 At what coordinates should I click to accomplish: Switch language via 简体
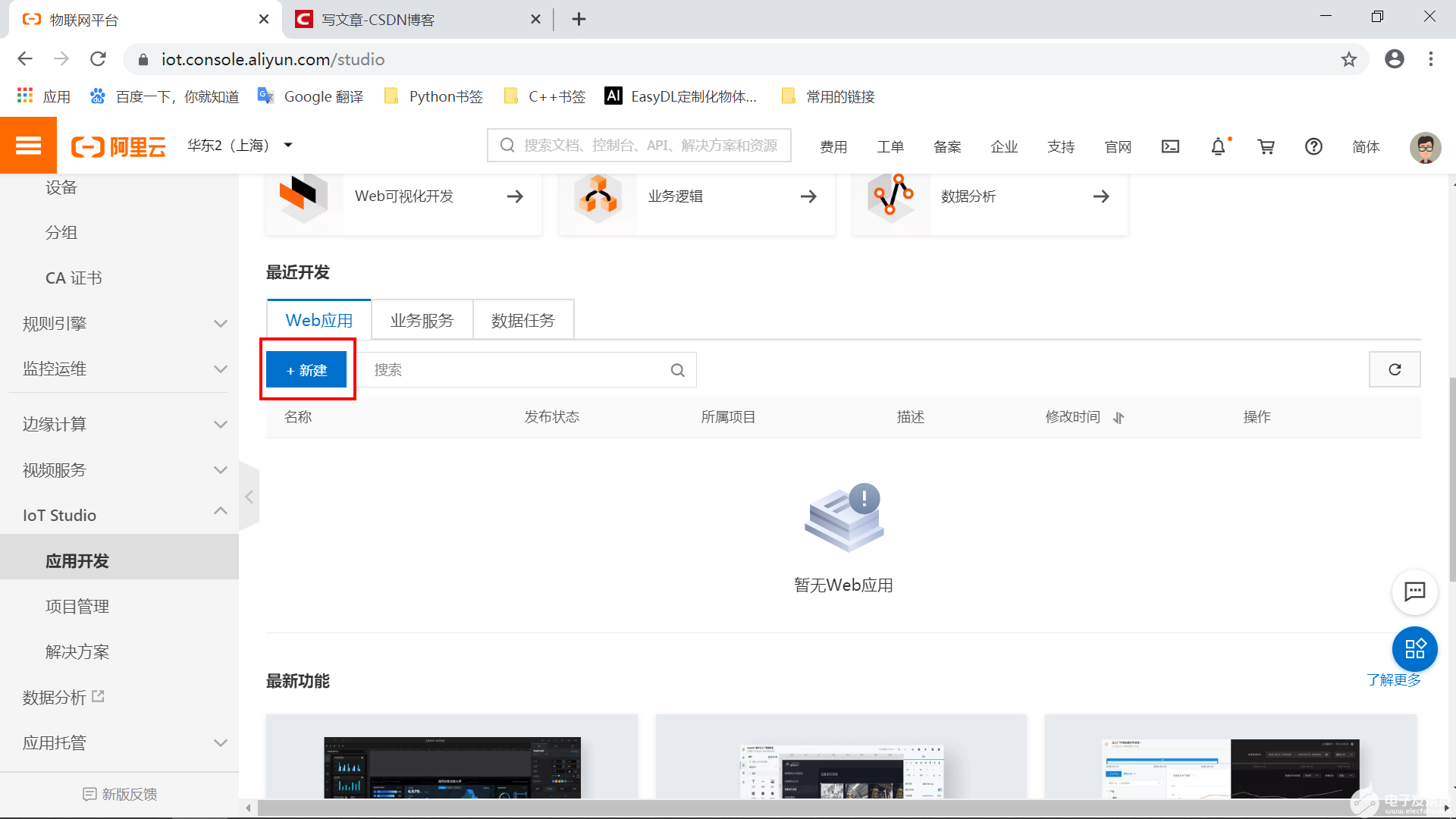(1366, 146)
